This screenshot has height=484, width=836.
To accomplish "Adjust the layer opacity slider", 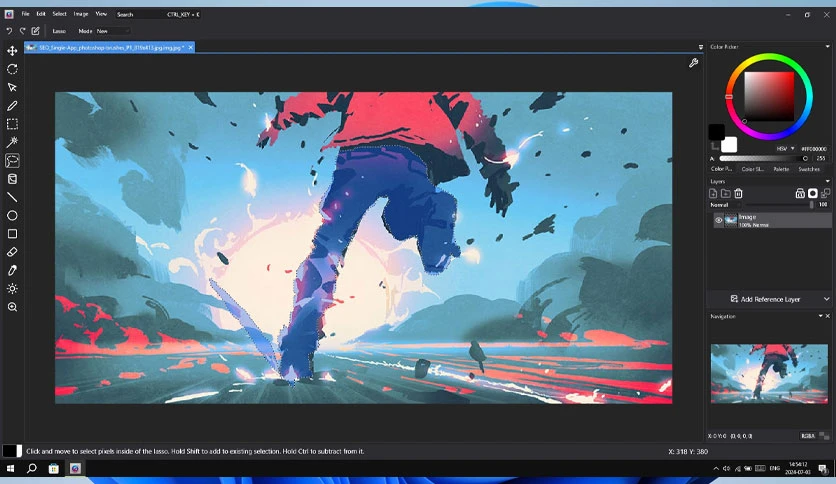I will coord(779,205).
